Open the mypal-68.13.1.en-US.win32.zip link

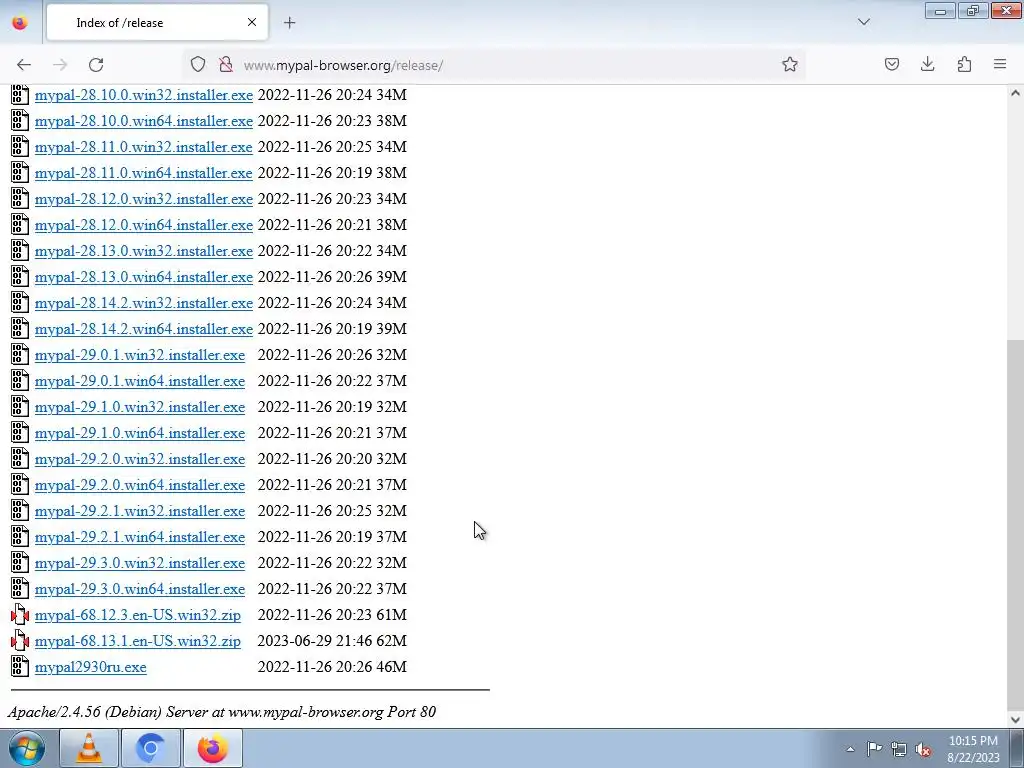coord(138,641)
